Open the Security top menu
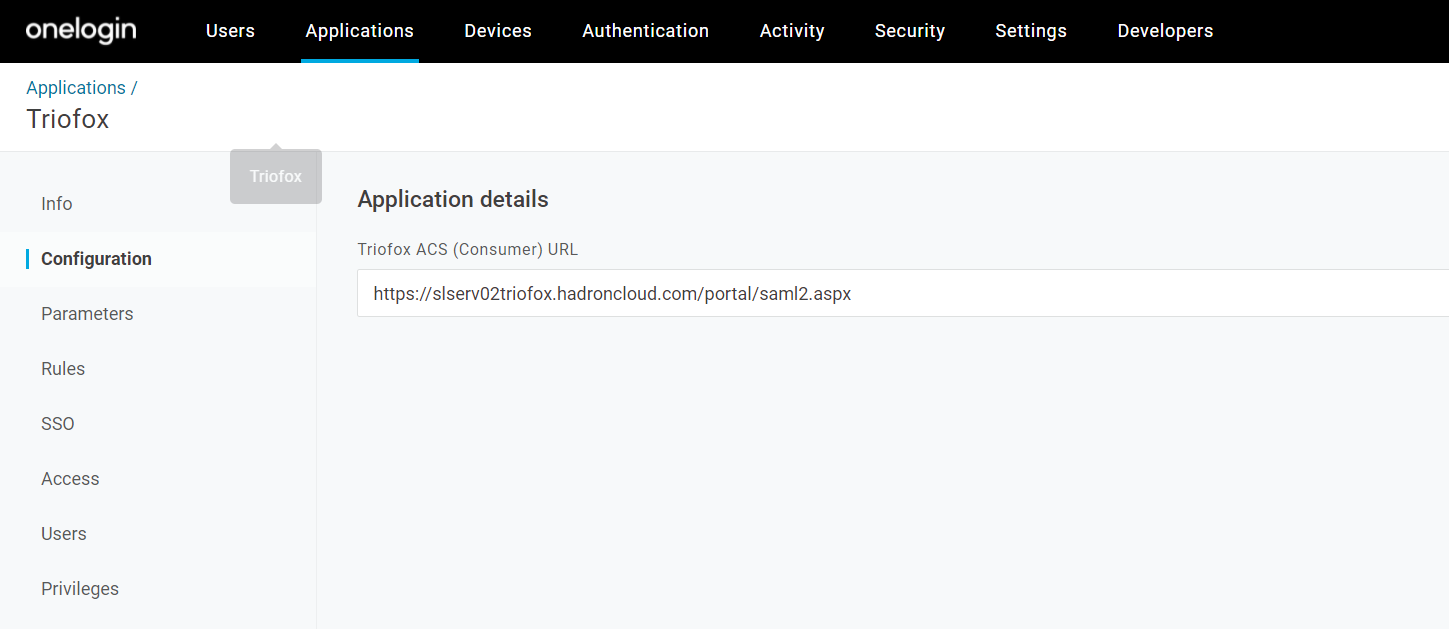The width and height of the screenshot is (1449, 629). (x=910, y=31)
